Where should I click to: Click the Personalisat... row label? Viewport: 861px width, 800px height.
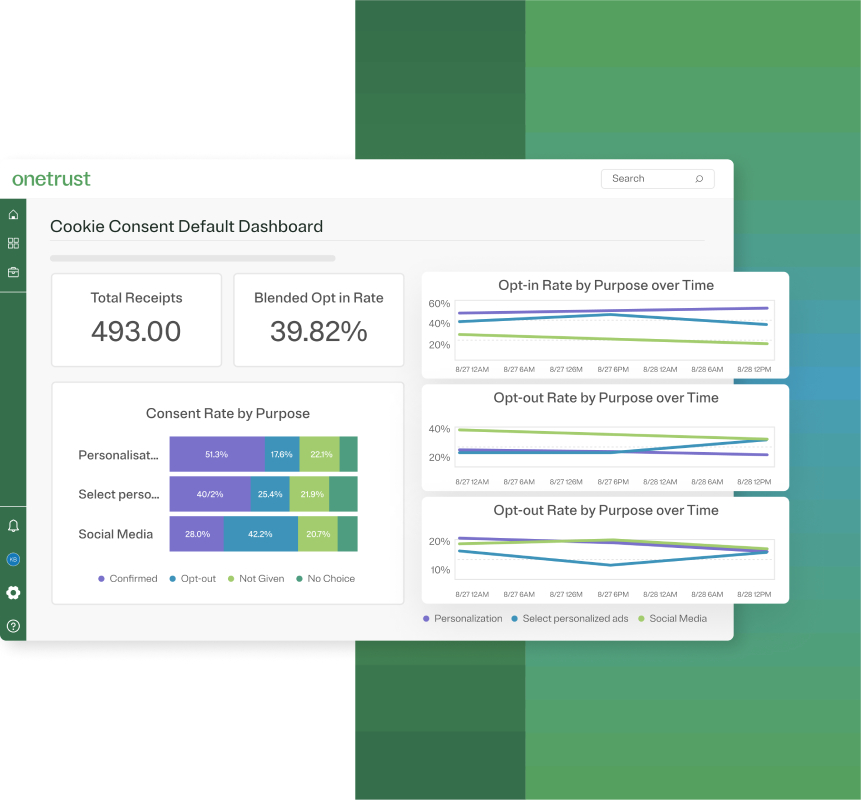pos(118,455)
